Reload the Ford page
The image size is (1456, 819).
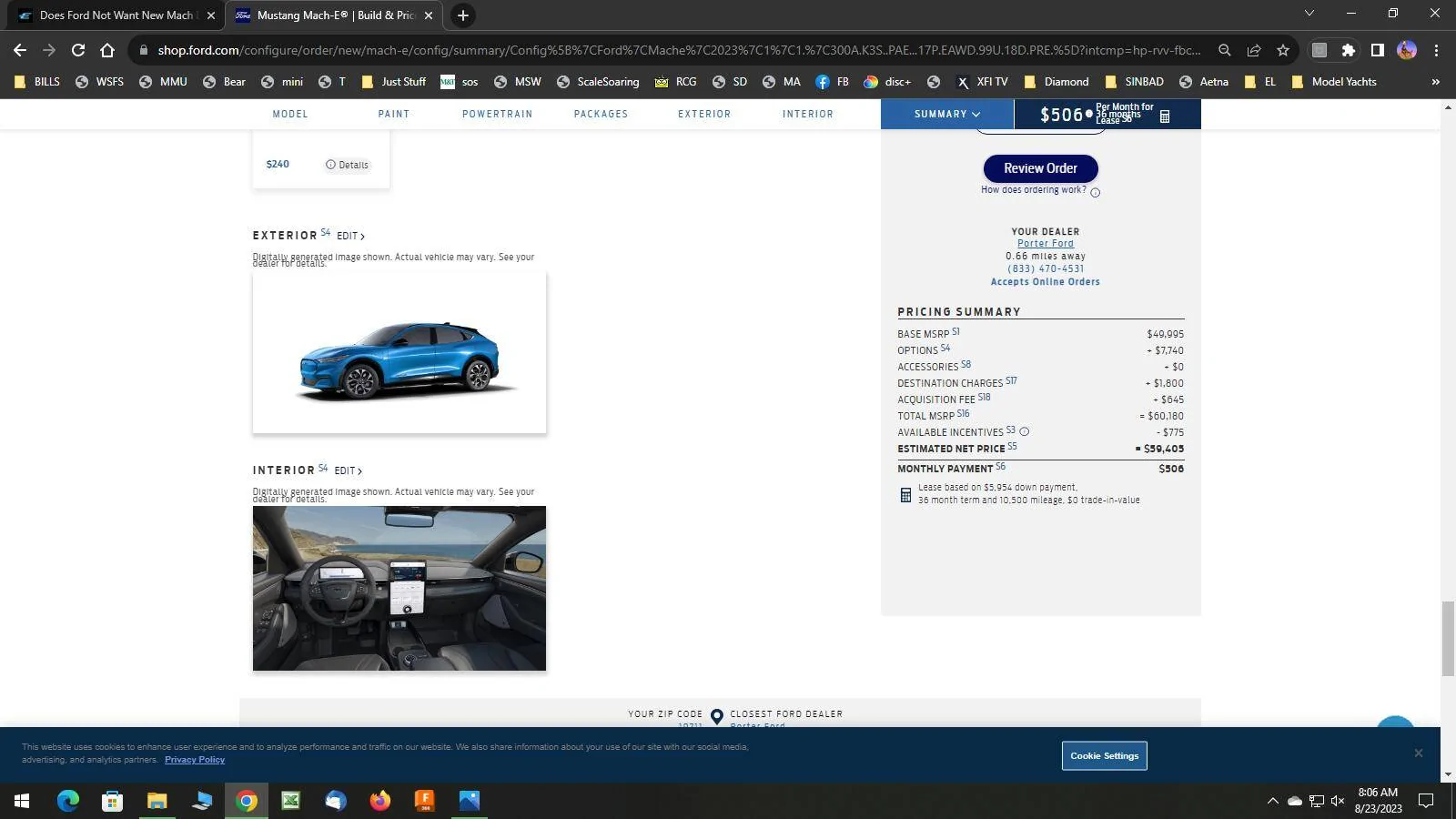(78, 51)
